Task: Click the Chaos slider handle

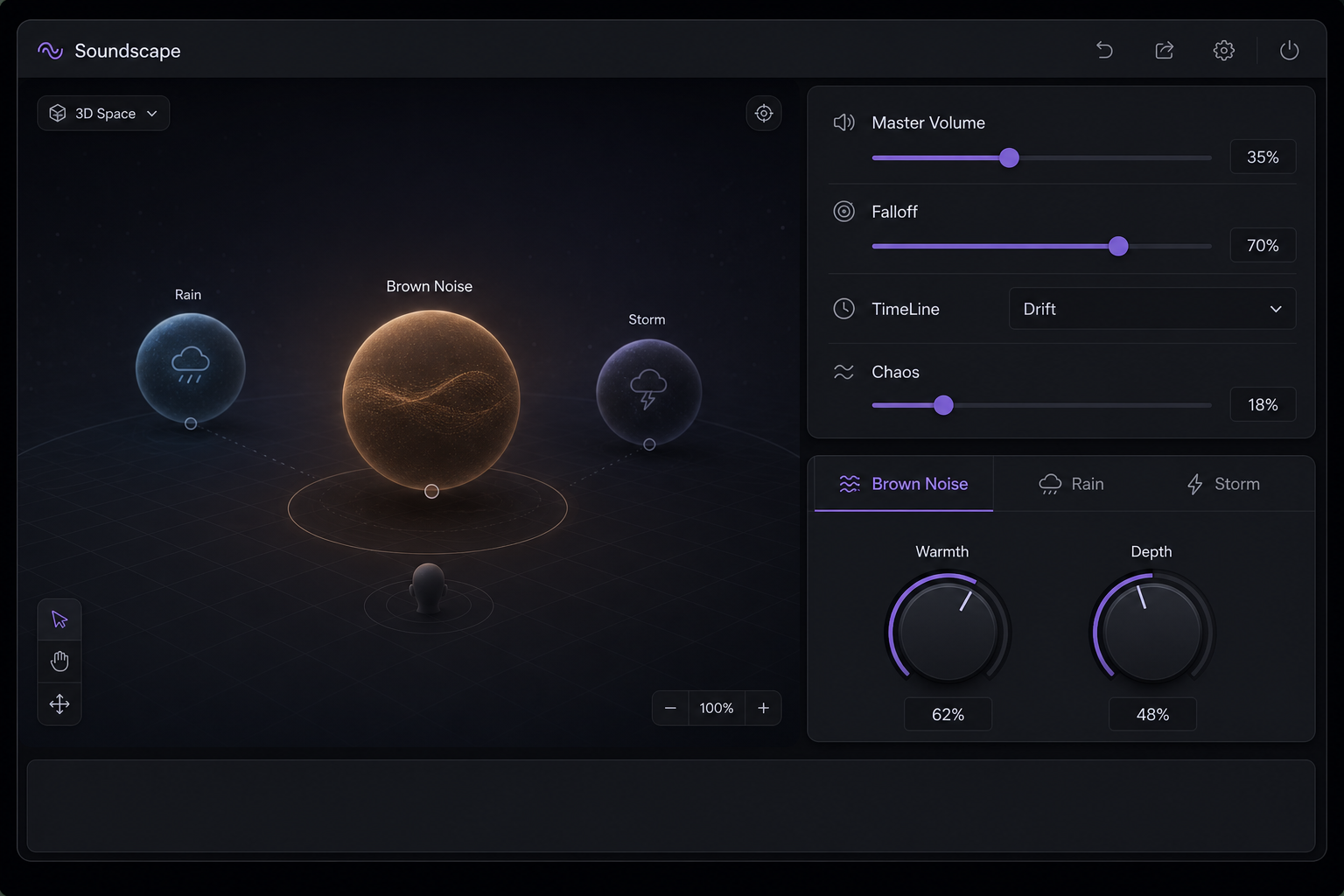Action: click(x=943, y=405)
